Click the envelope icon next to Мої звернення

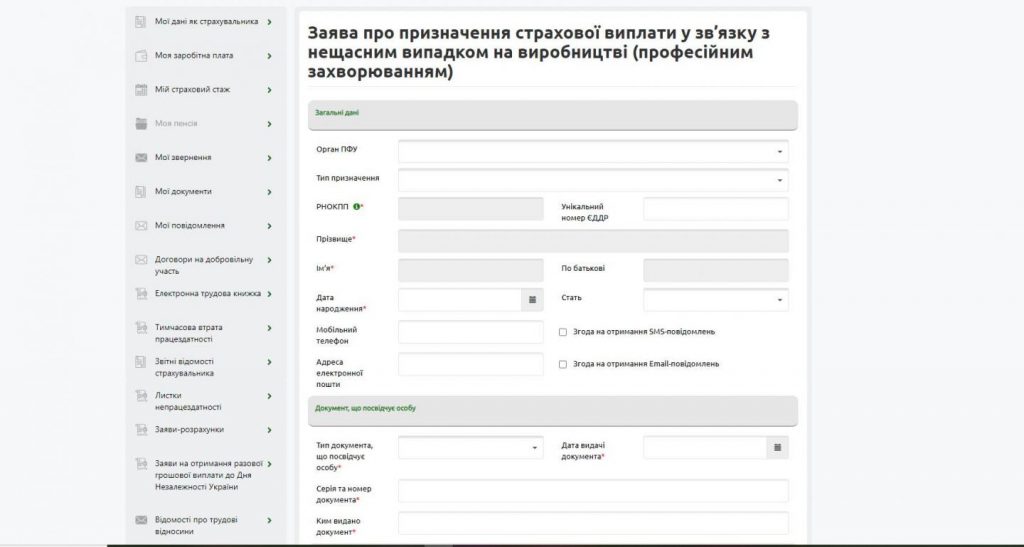pyautogui.click(x=142, y=157)
